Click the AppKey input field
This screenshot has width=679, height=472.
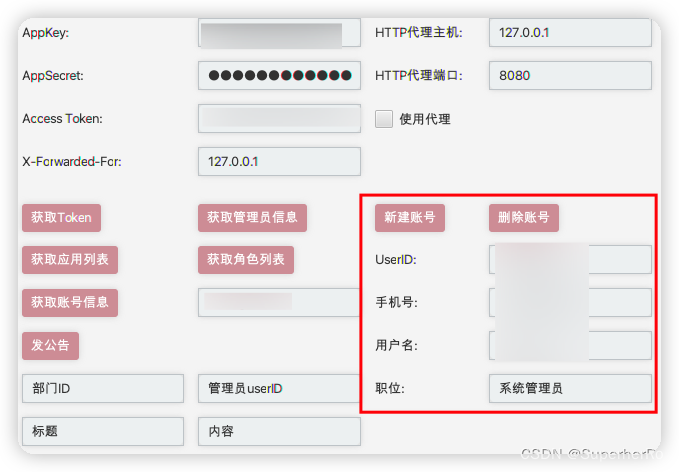pyautogui.click(x=279, y=32)
